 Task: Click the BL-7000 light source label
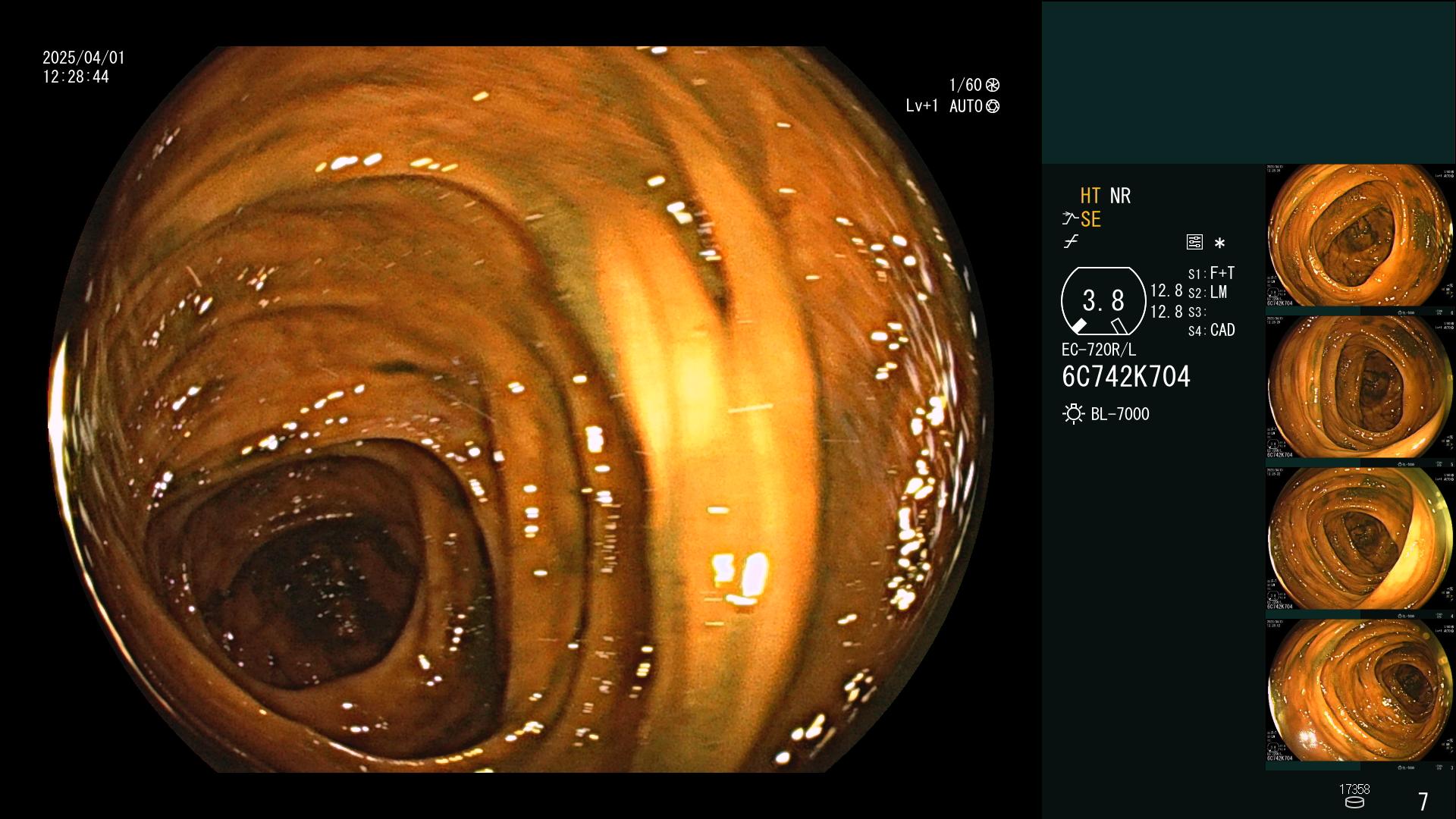point(1120,414)
